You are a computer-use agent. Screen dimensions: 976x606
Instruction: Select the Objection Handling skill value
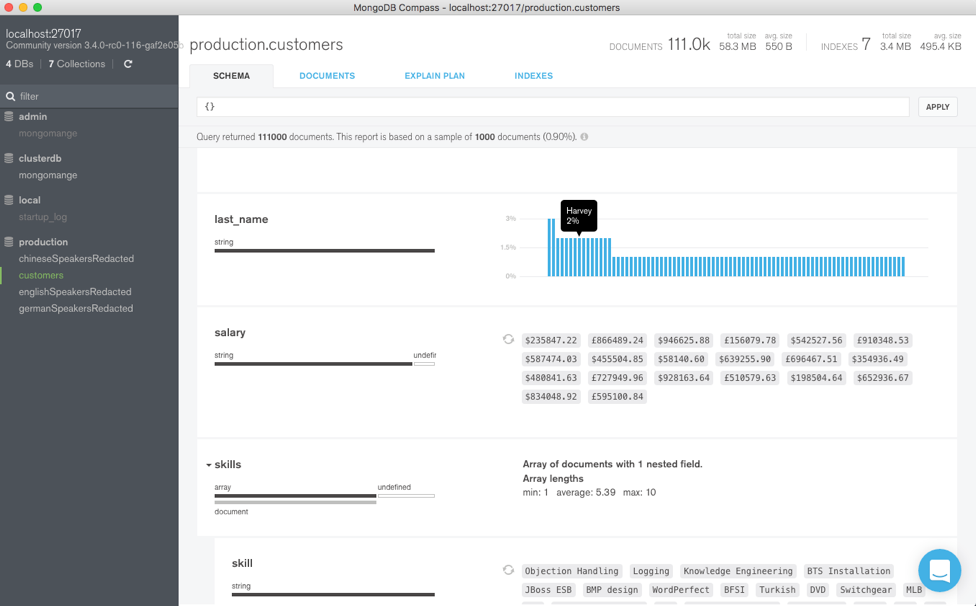(571, 571)
